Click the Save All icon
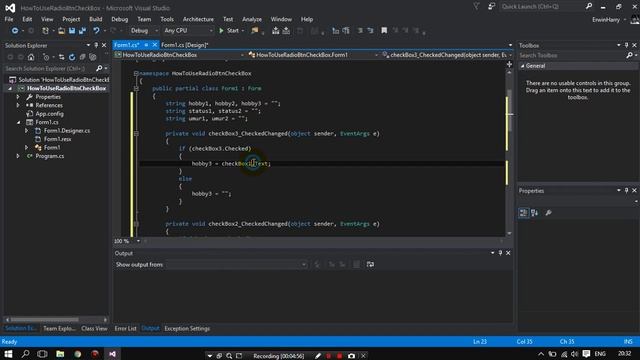The height and width of the screenshot is (360, 640). click(82, 31)
